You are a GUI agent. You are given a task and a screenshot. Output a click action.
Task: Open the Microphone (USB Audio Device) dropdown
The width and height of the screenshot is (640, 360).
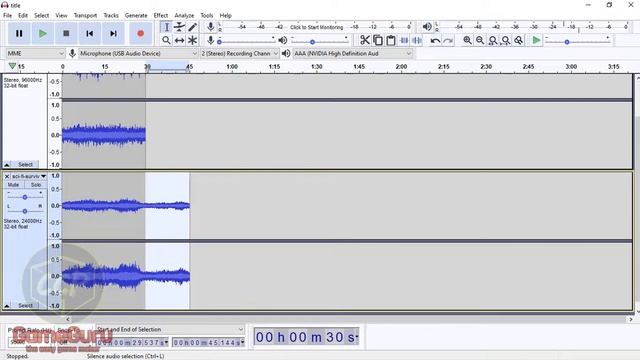[138, 53]
